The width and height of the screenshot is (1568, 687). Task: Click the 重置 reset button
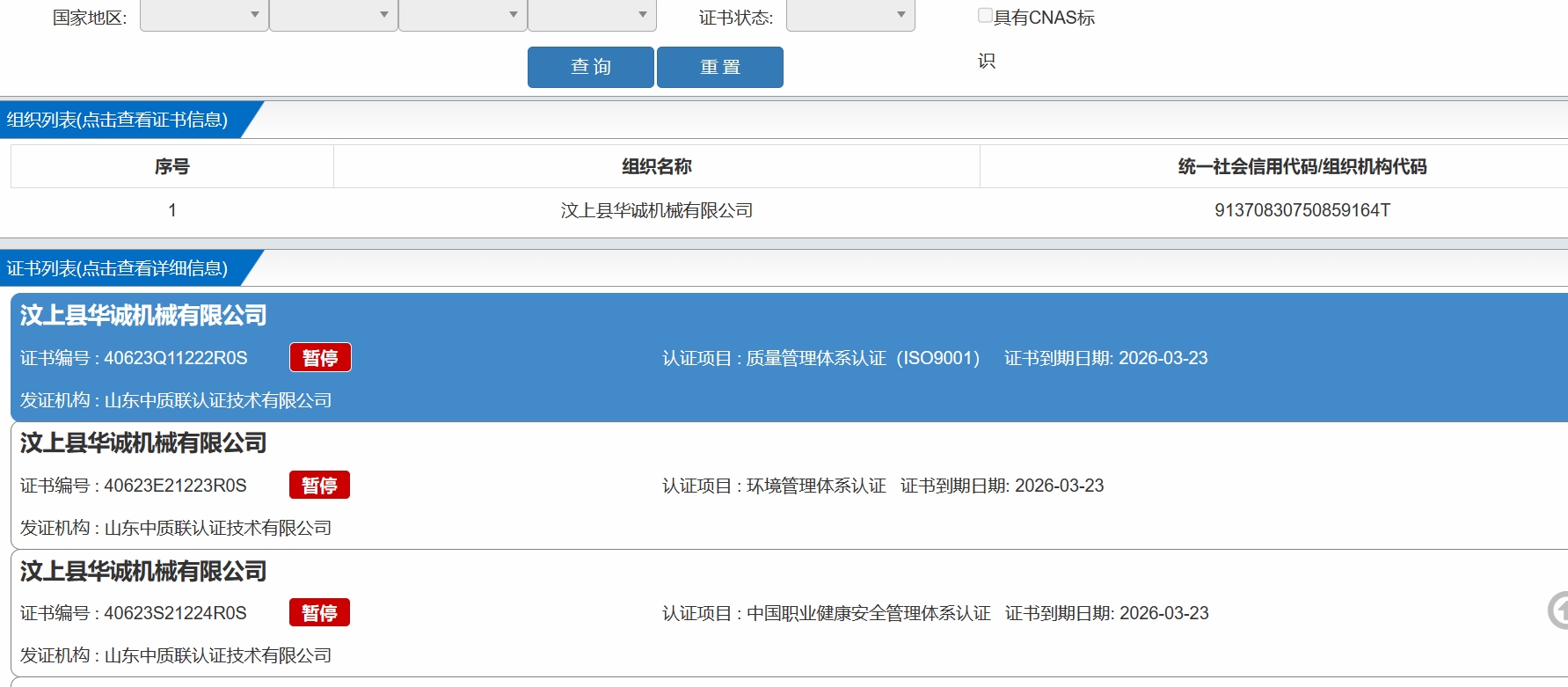tap(720, 67)
